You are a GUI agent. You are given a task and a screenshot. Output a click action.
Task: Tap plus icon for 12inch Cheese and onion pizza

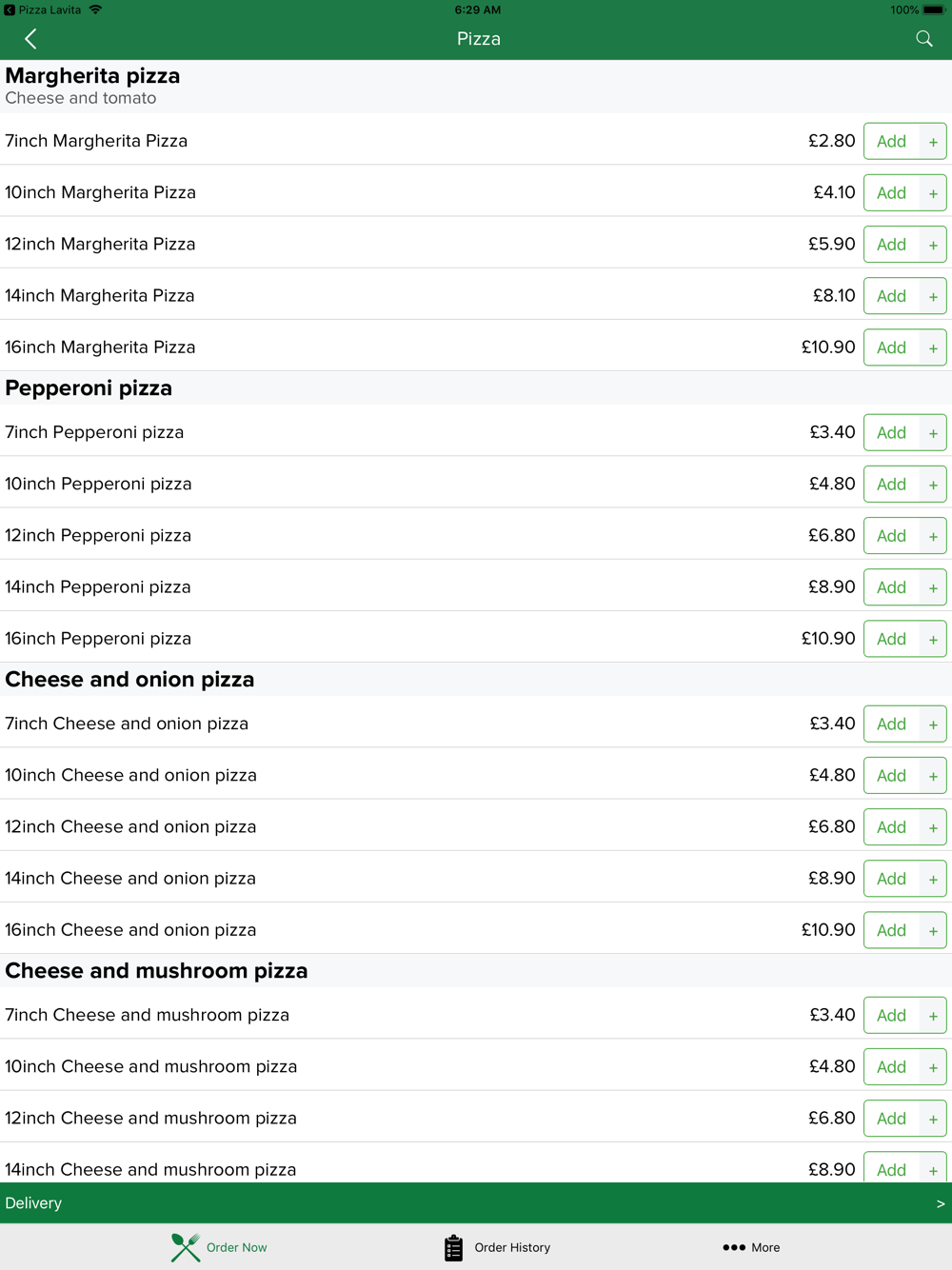[x=933, y=828]
